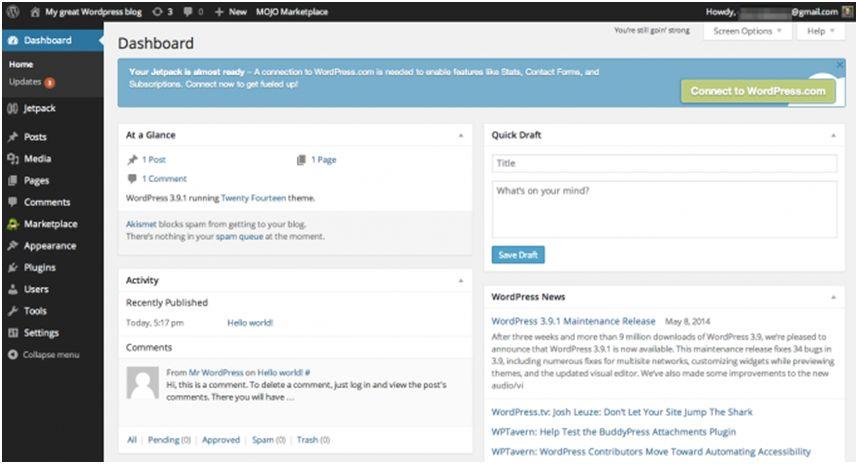Click MOJO Marketplace in the admin bar
Viewport: 858px width, 464px height.
pyautogui.click(x=292, y=11)
